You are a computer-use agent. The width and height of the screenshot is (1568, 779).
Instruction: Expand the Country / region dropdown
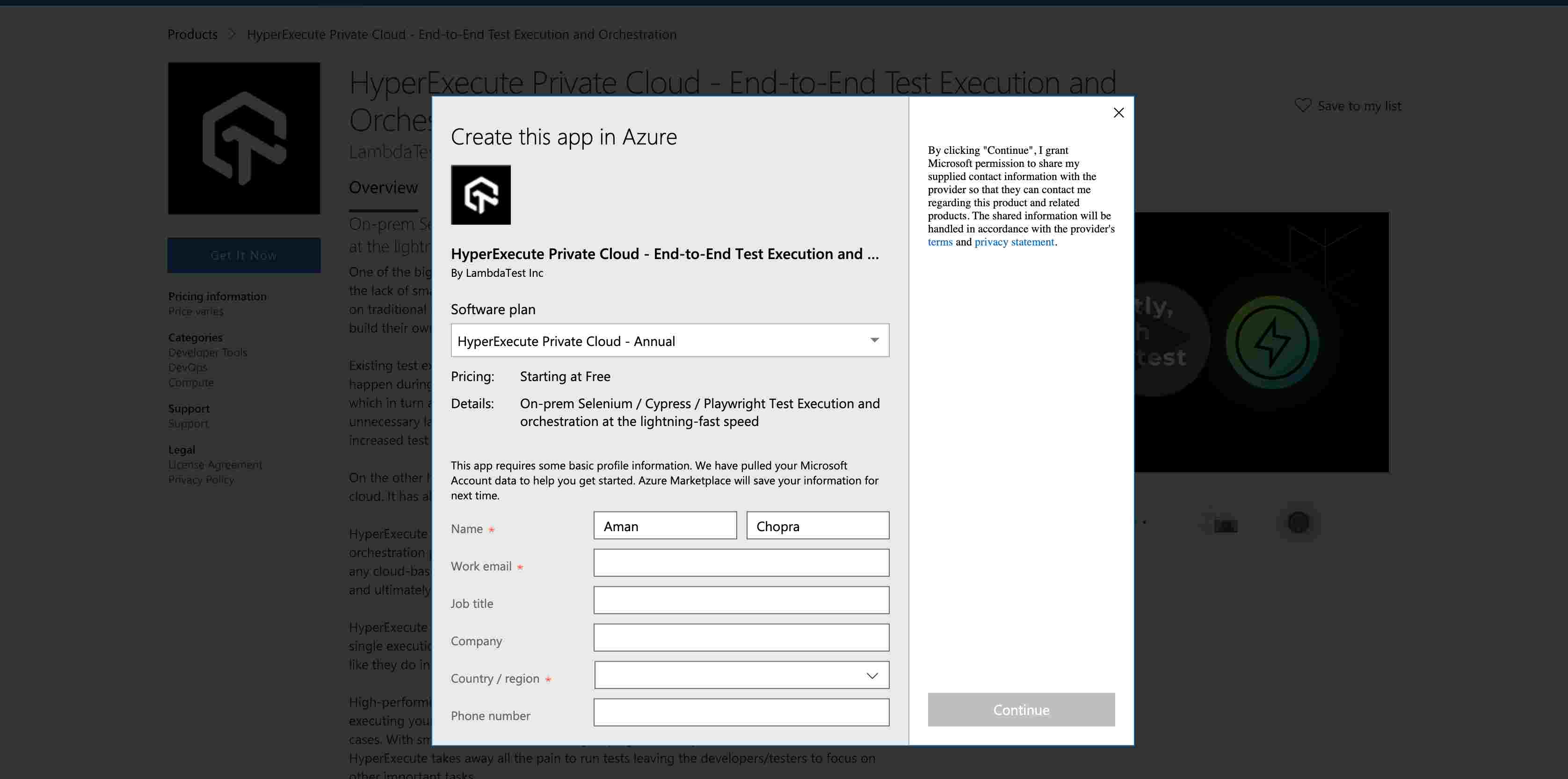(741, 676)
